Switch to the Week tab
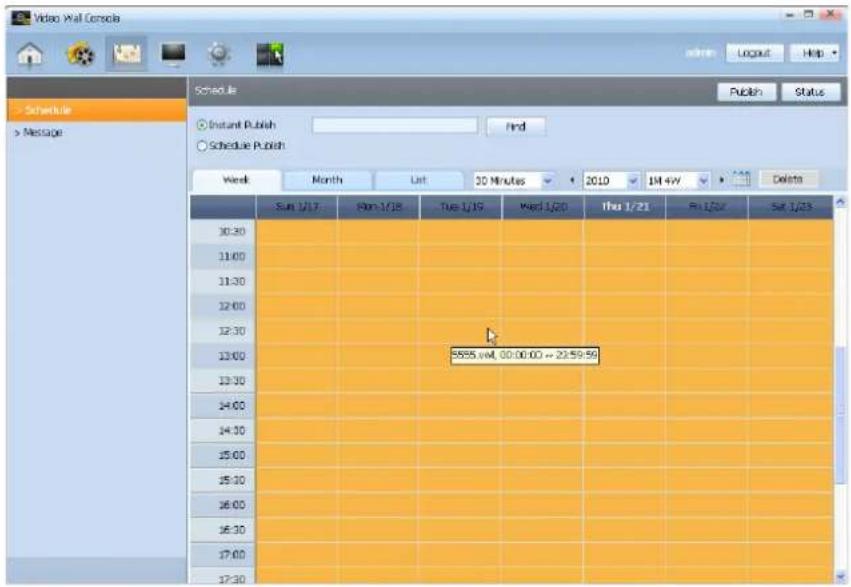The image size is (851, 587). 237,180
